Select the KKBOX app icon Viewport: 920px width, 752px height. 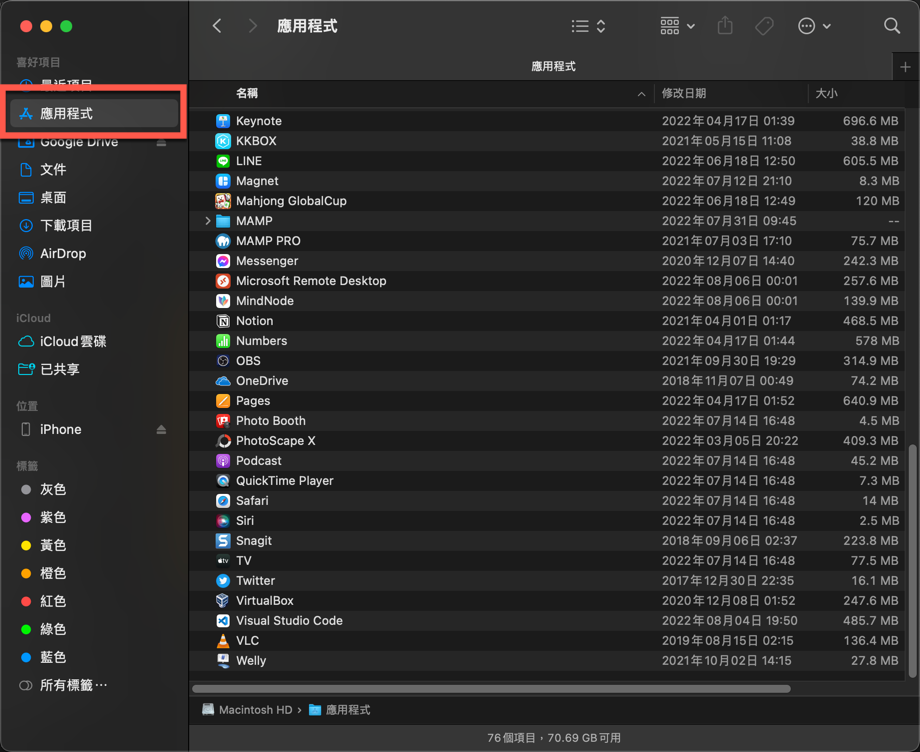click(222, 141)
